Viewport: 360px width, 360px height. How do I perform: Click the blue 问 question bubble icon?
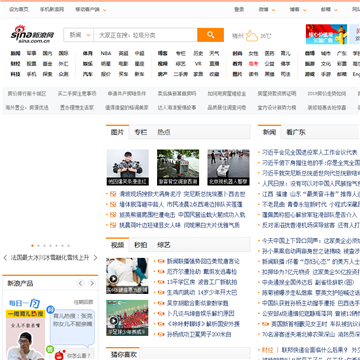(x=50, y=309)
